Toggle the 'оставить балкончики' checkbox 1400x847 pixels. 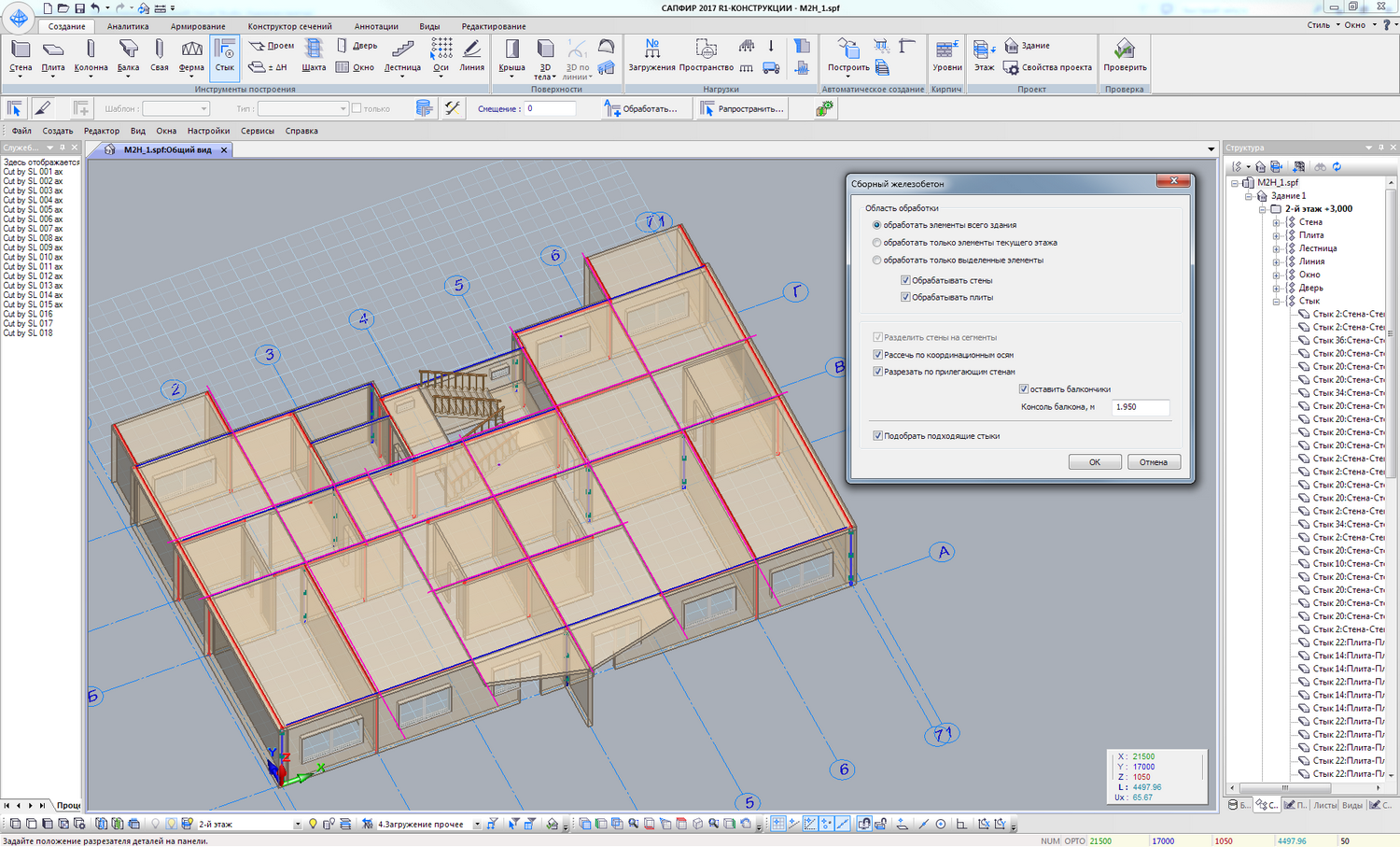click(x=1024, y=389)
